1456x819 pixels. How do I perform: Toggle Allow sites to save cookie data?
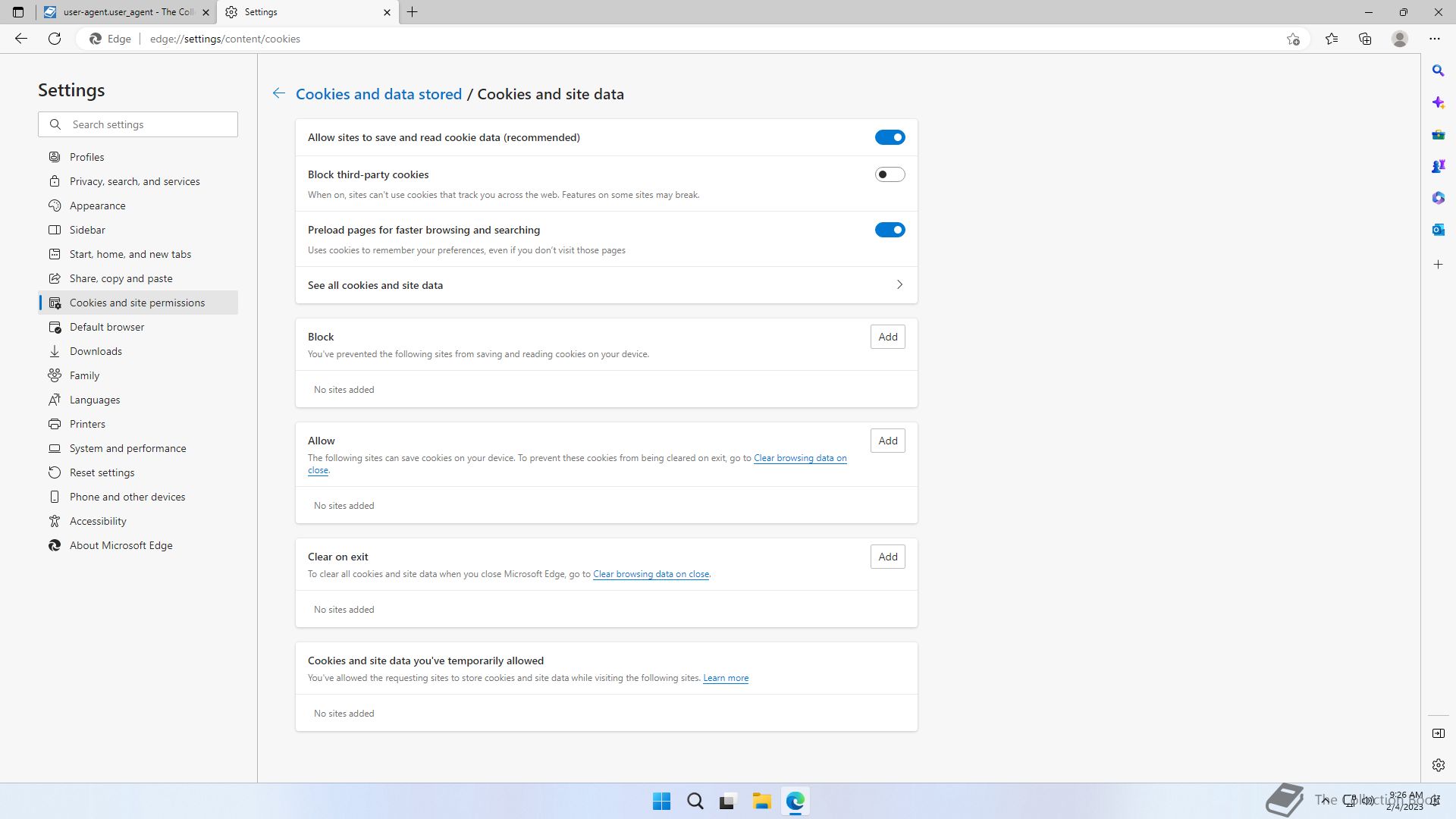tap(890, 137)
